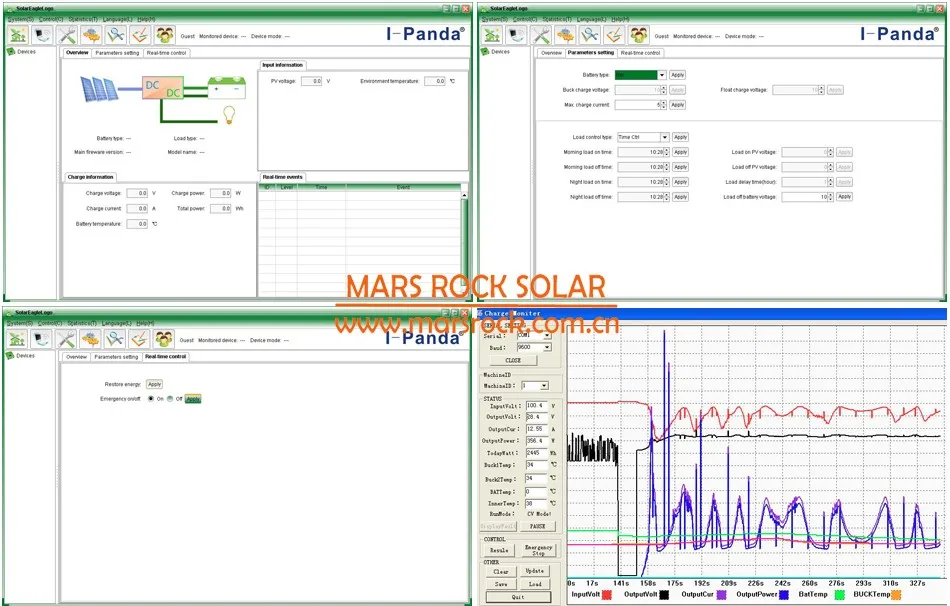
Task: Select the Devices tree node in Real-time control window
Action: 21,356
